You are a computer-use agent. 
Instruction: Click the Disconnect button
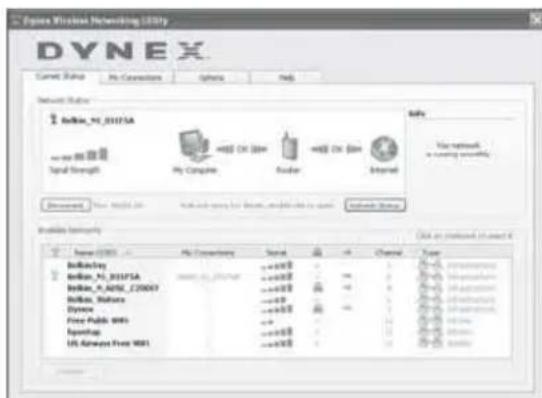tap(66, 205)
